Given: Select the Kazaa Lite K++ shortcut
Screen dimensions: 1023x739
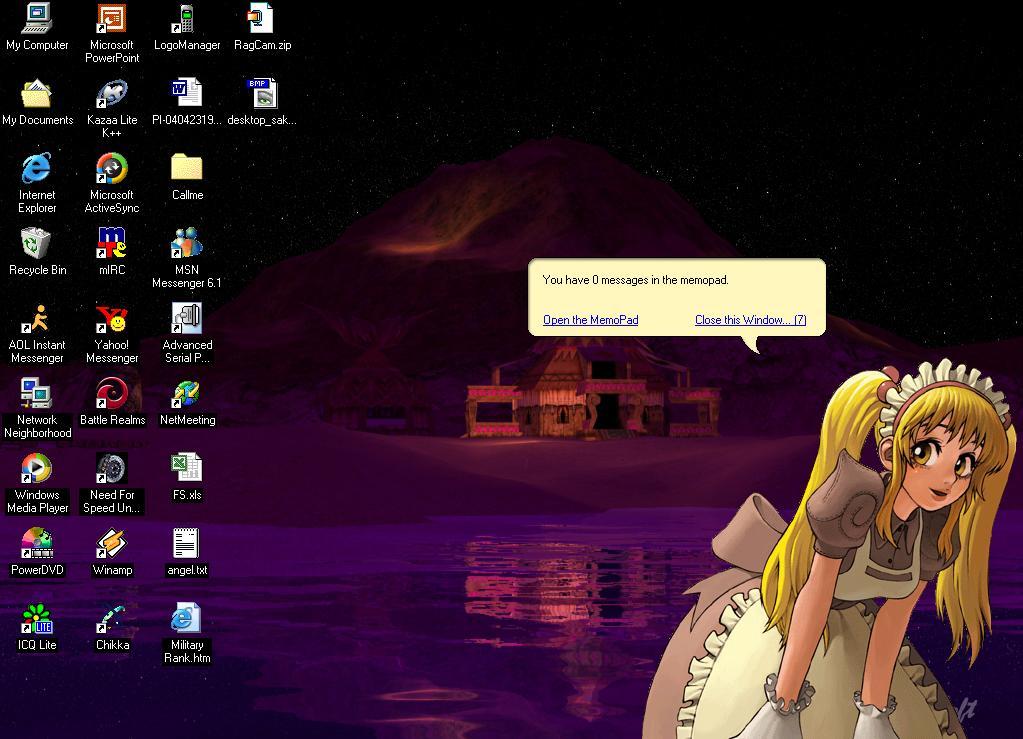Looking at the screenshot, I should [112, 95].
